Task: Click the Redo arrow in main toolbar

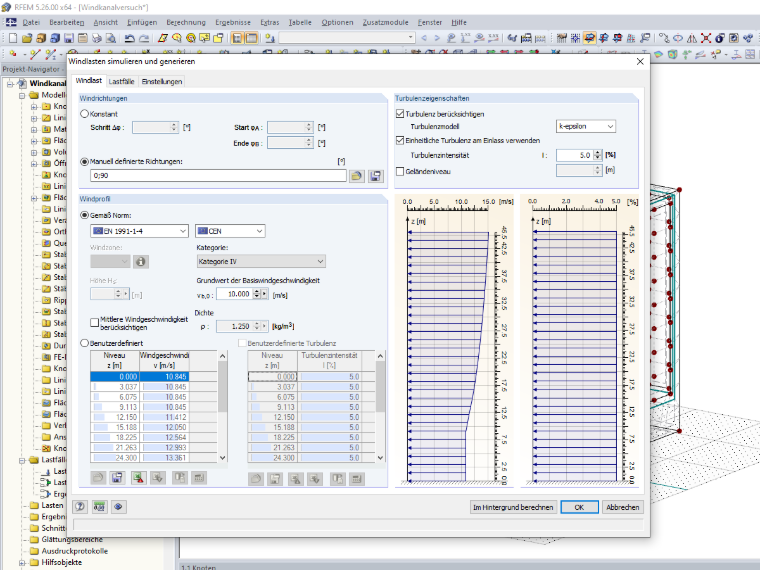Action: click(x=144, y=38)
